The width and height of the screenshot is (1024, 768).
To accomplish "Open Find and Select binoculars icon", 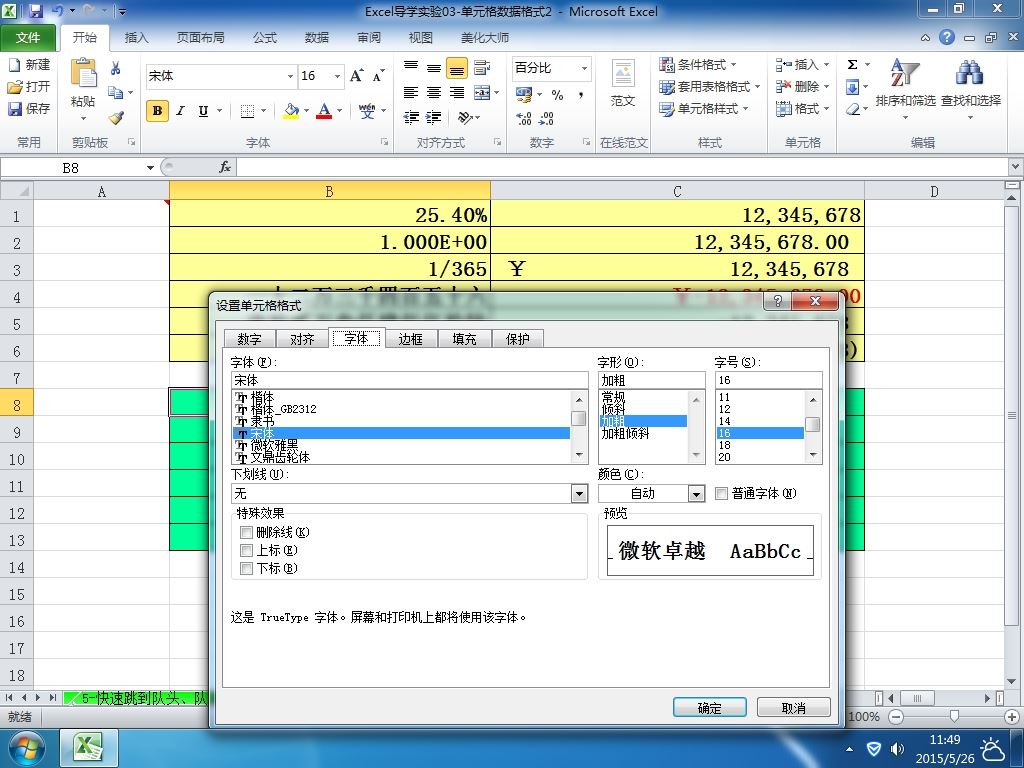I will [970, 73].
